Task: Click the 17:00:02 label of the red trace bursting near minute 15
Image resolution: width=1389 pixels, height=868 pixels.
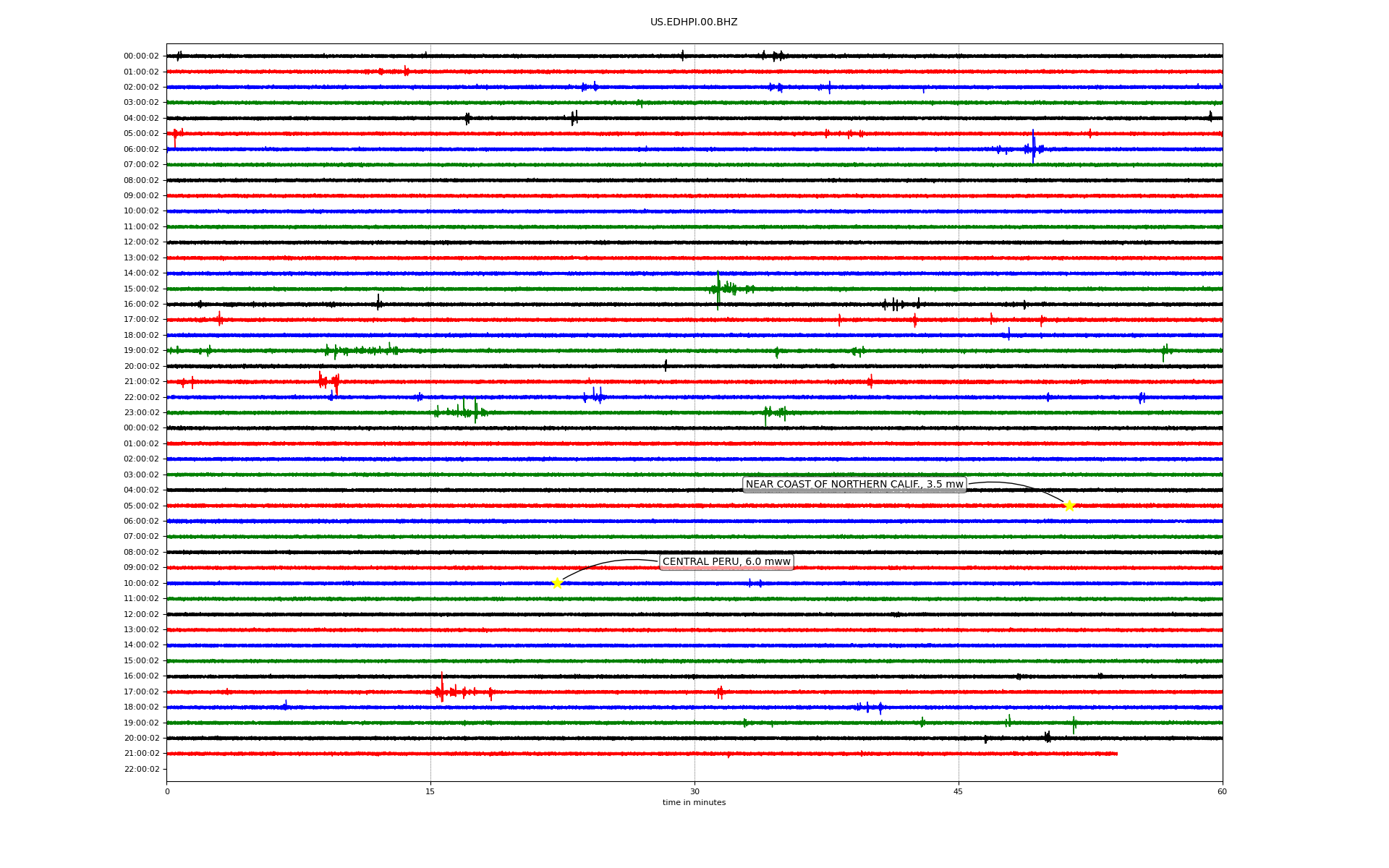Action: click(x=141, y=692)
